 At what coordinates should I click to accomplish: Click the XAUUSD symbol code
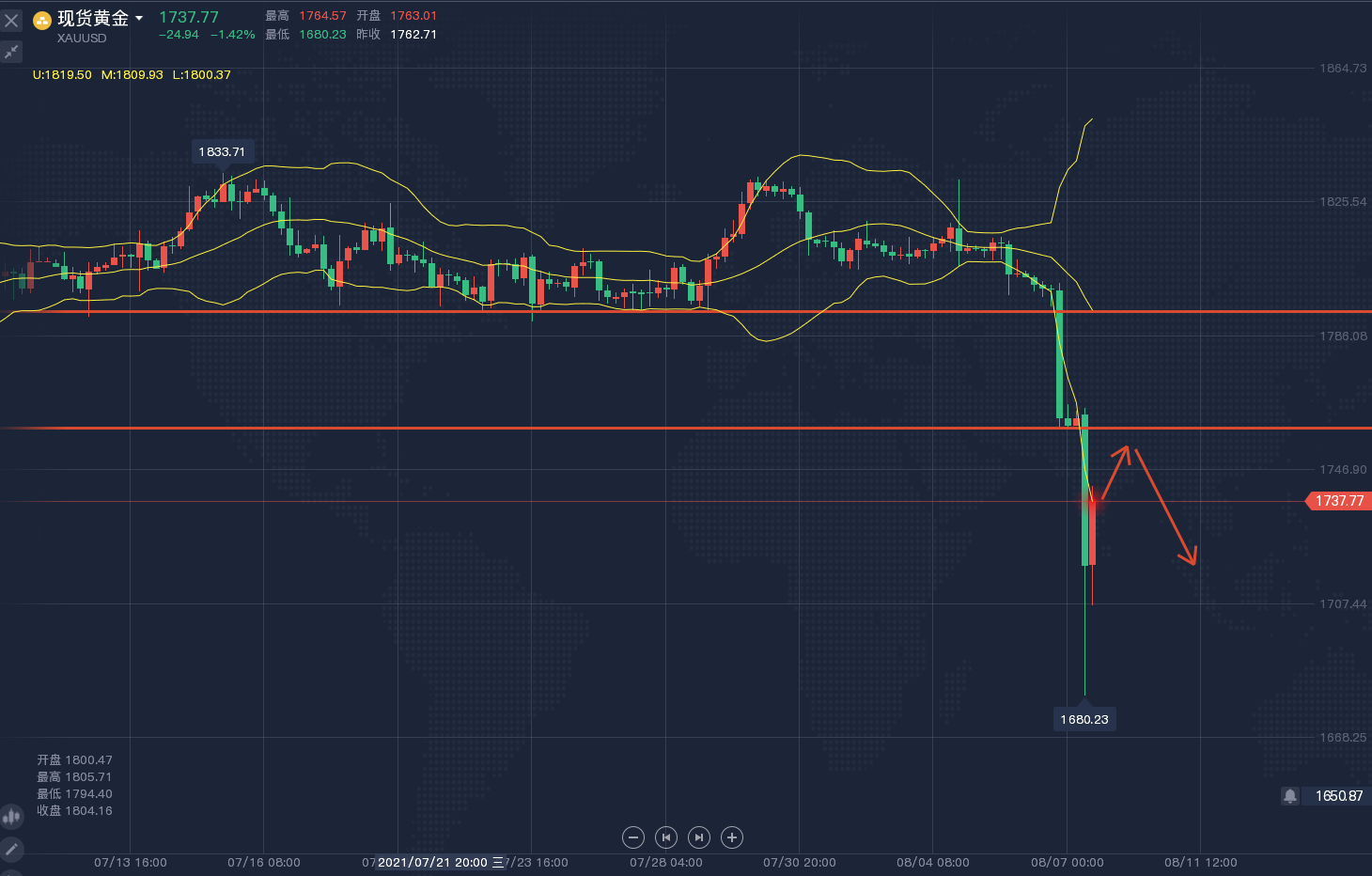(82, 39)
